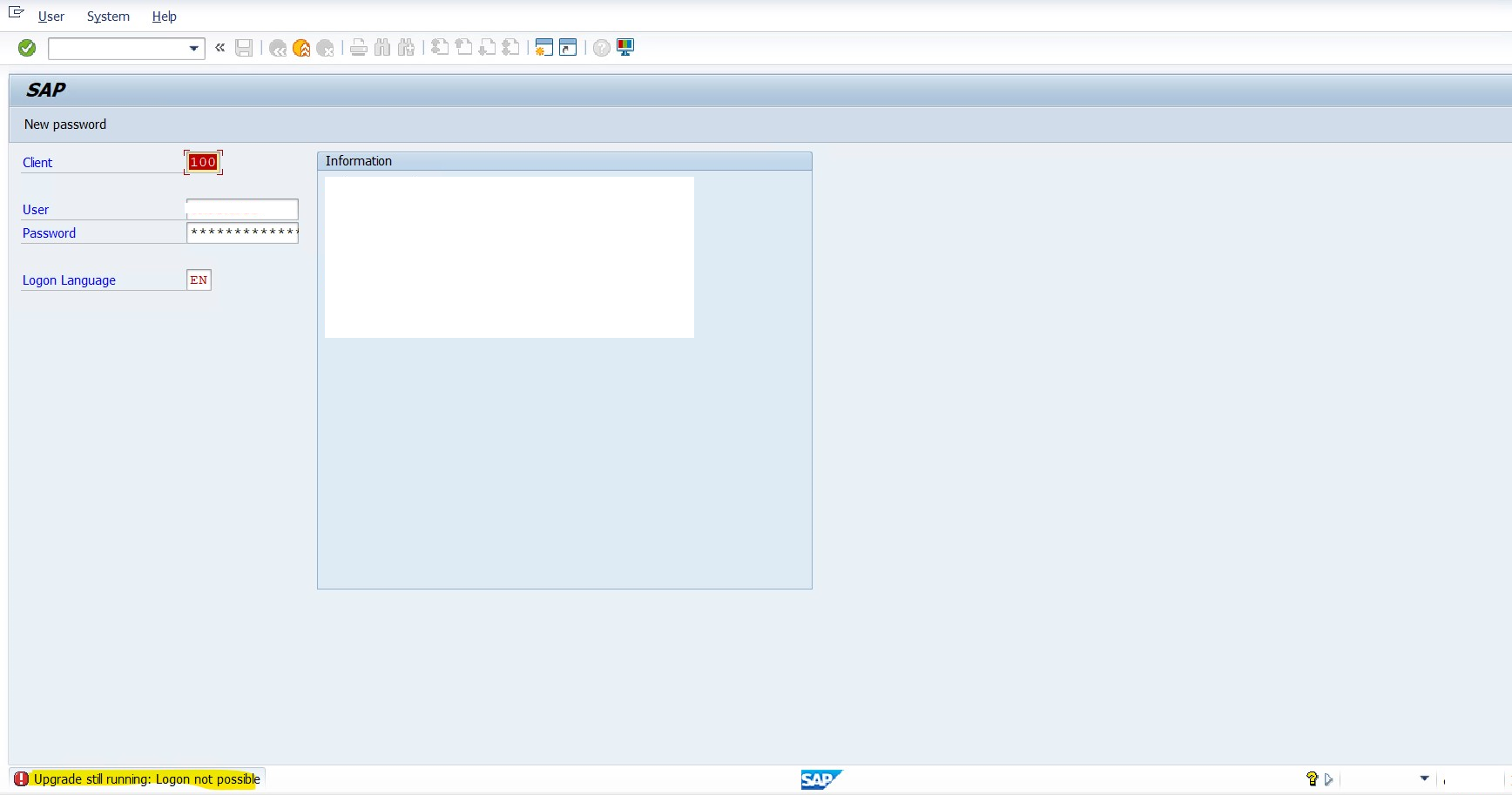This screenshot has width=1512, height=795.
Task: Click inside the transaction command field
Action: (118, 49)
